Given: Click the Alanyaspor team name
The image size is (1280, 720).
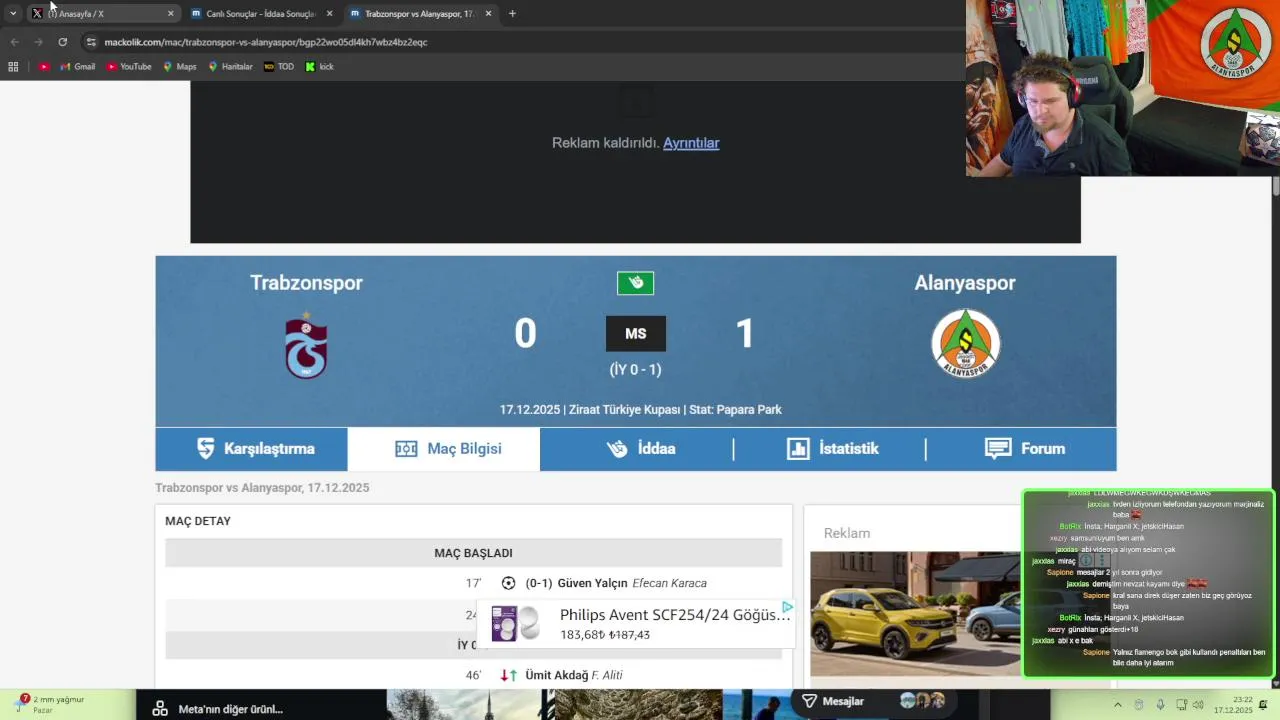Looking at the screenshot, I should pyautogui.click(x=965, y=283).
